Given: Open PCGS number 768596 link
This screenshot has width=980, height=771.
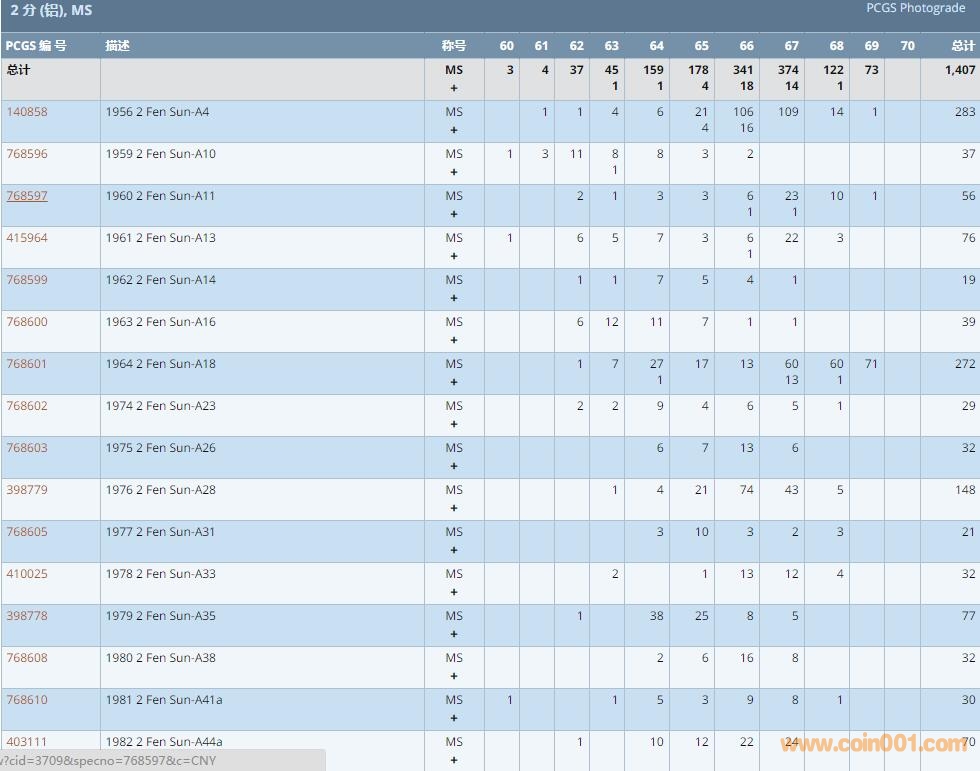Looking at the screenshot, I should (27, 154).
